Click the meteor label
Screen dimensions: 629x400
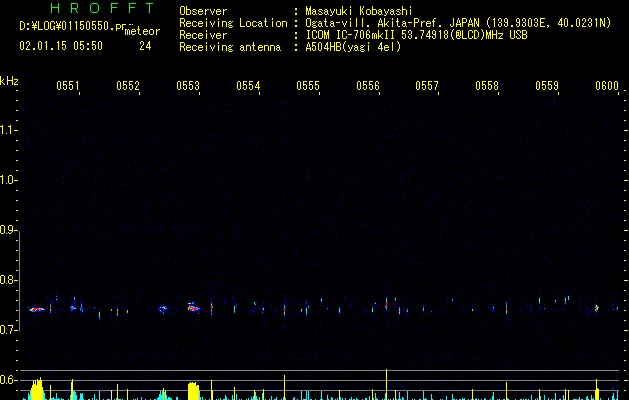point(142,31)
